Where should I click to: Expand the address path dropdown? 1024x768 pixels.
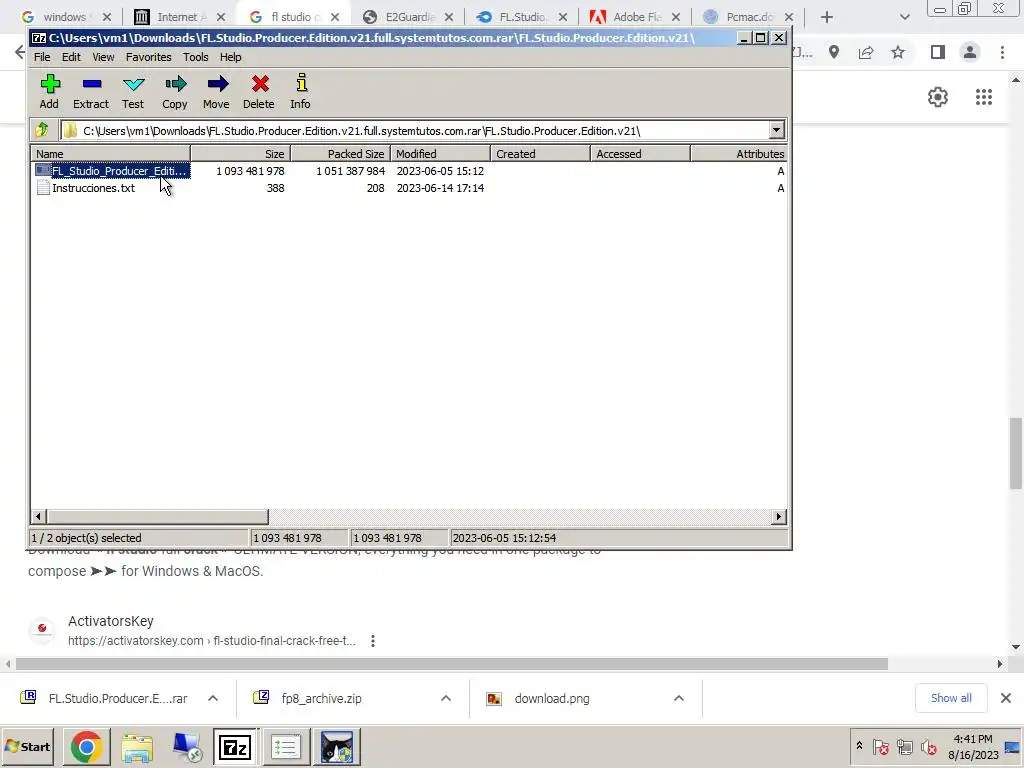(776, 130)
